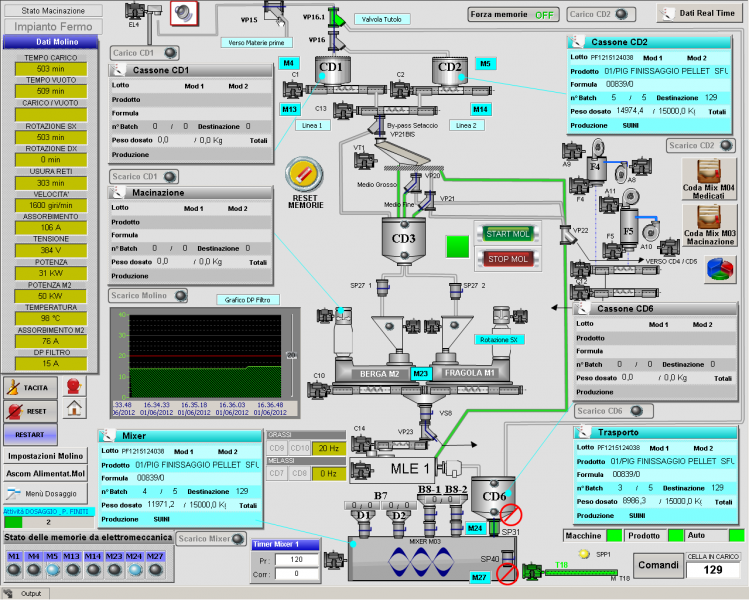Image resolution: width=749 pixels, height=600 pixels.
Task: Open Ascom Alimentat.Mol menu
Action: (x=45, y=474)
